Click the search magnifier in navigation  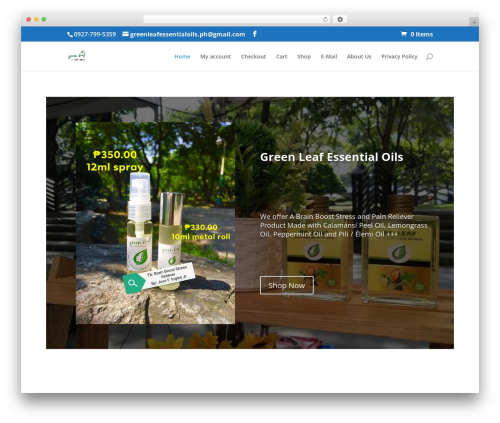(x=429, y=57)
